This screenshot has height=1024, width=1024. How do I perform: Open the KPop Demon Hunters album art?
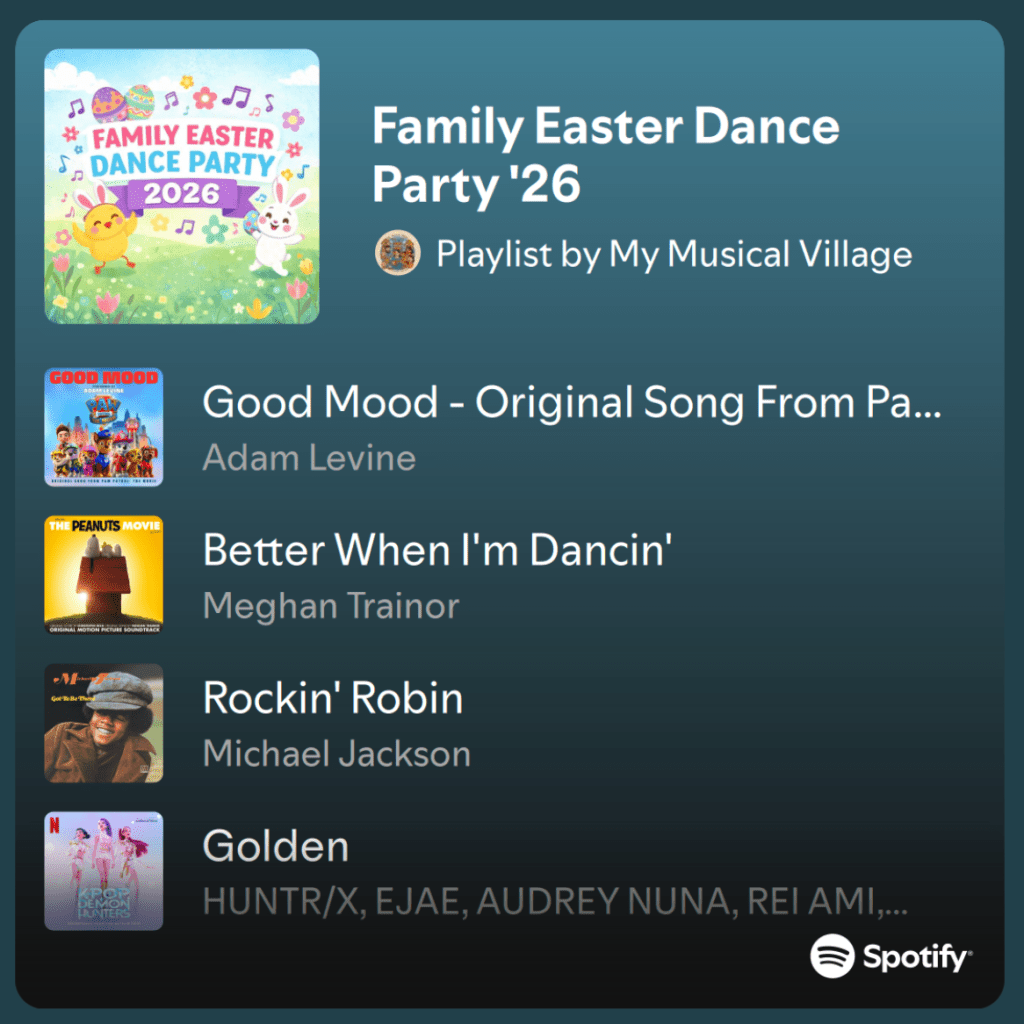click(103, 871)
